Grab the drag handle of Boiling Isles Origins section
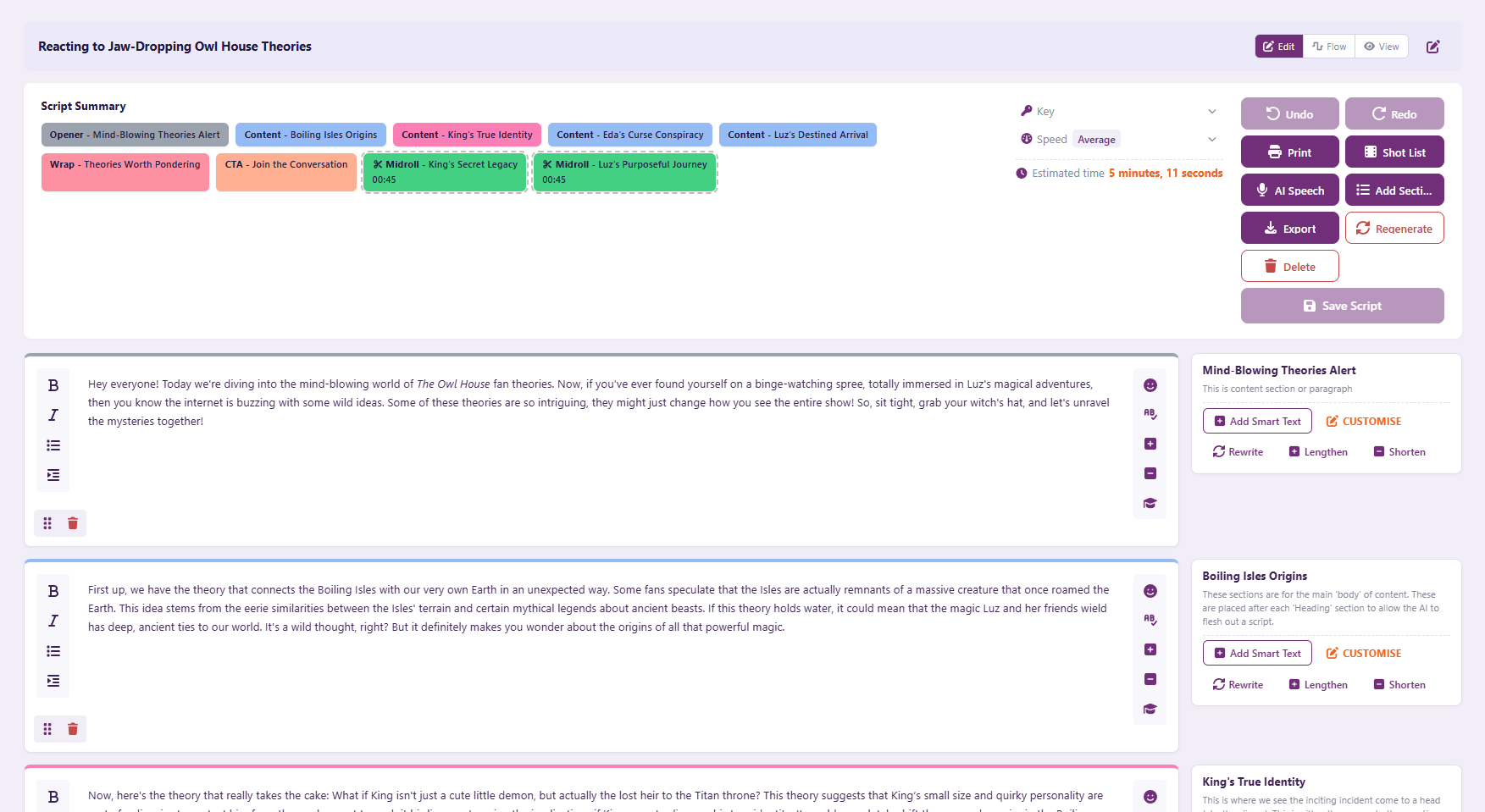Viewport: 1485px width, 812px height. (x=47, y=729)
